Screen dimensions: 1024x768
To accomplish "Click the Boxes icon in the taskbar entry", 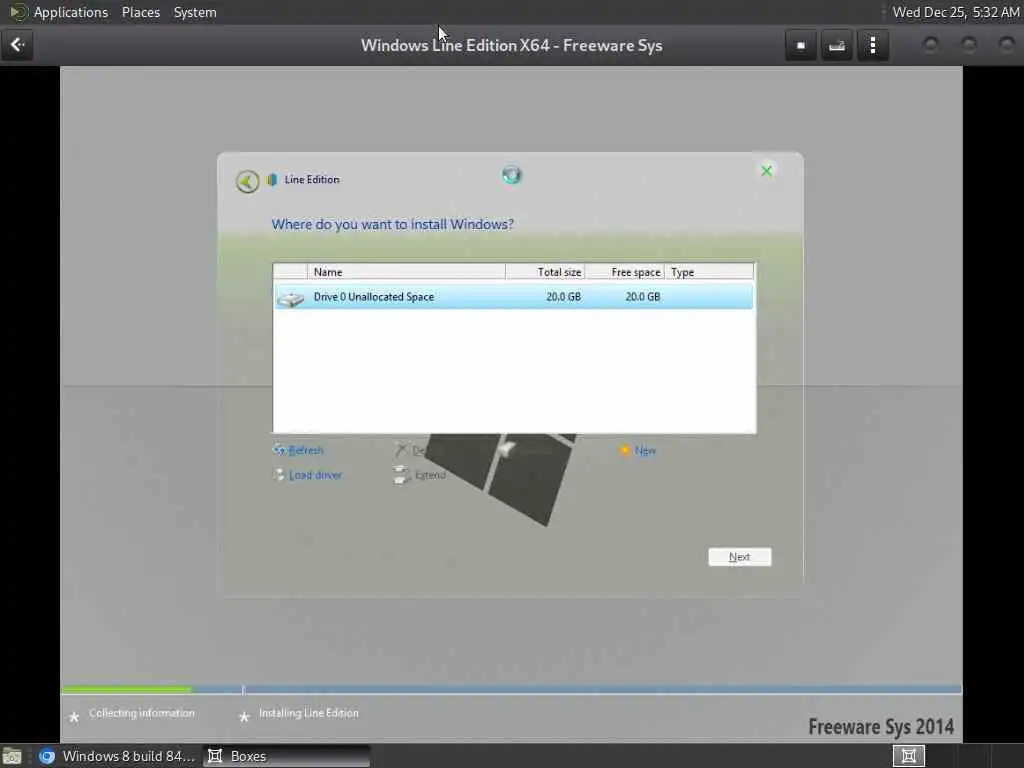I will (x=215, y=756).
